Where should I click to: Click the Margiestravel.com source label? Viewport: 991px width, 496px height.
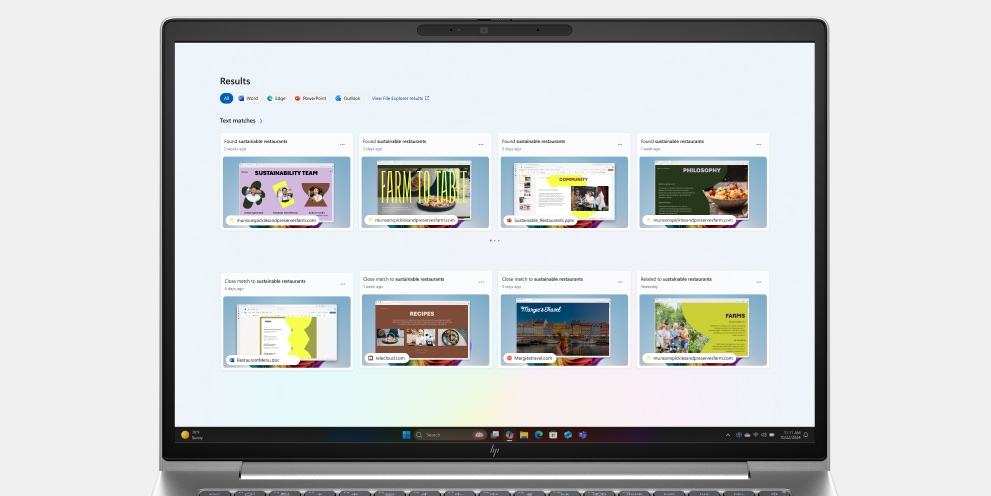[x=530, y=358]
